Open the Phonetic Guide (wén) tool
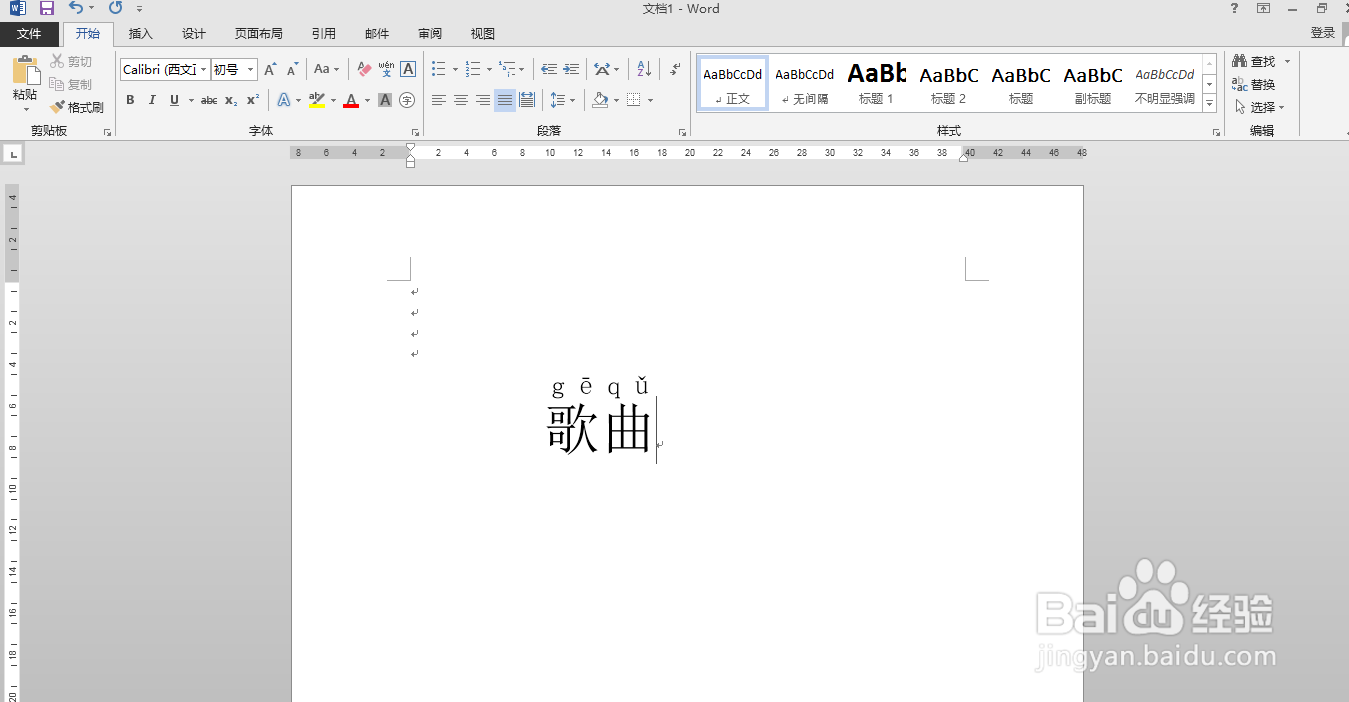 pos(386,70)
